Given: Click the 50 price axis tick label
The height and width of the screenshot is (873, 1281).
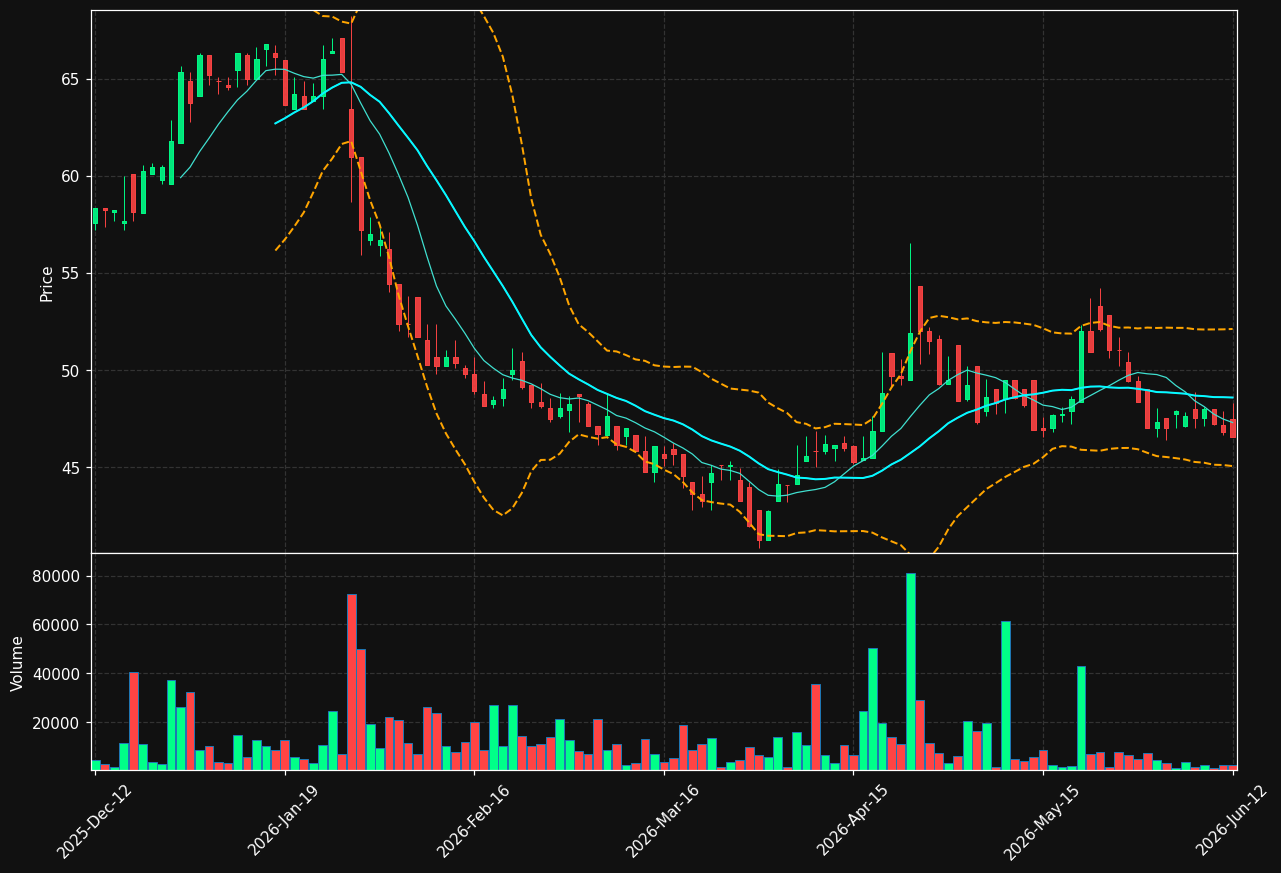Looking at the screenshot, I should point(70,371).
